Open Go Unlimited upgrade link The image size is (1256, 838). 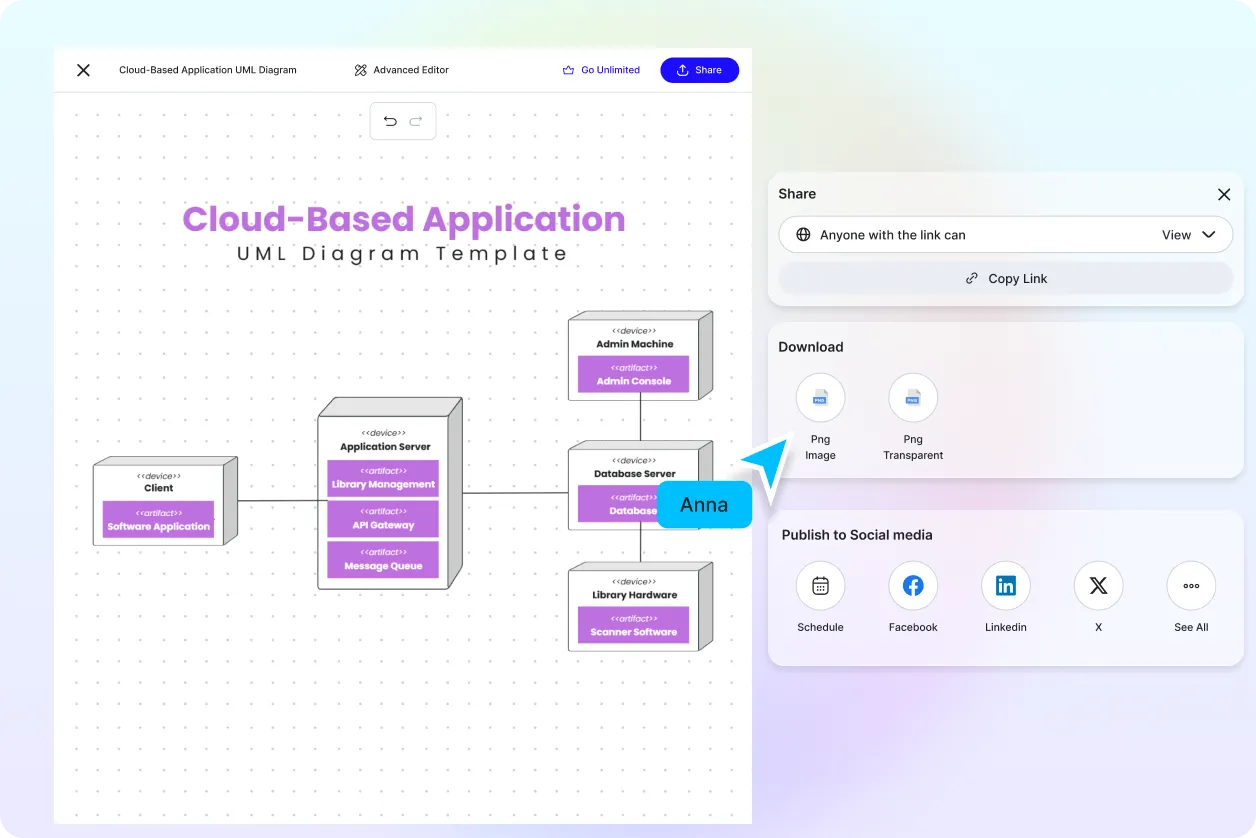point(601,70)
